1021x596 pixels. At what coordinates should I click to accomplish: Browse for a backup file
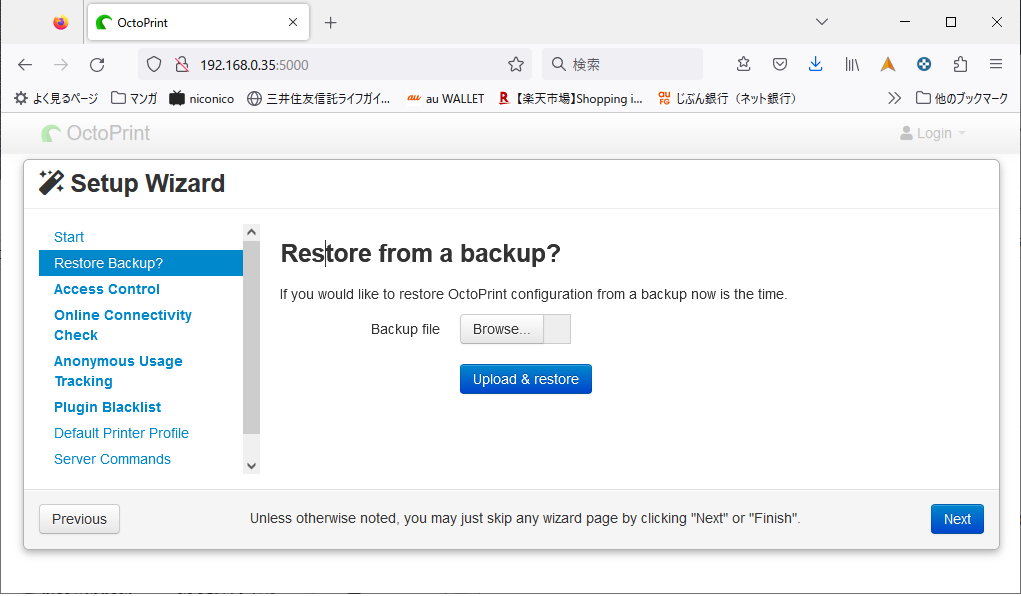click(x=501, y=329)
